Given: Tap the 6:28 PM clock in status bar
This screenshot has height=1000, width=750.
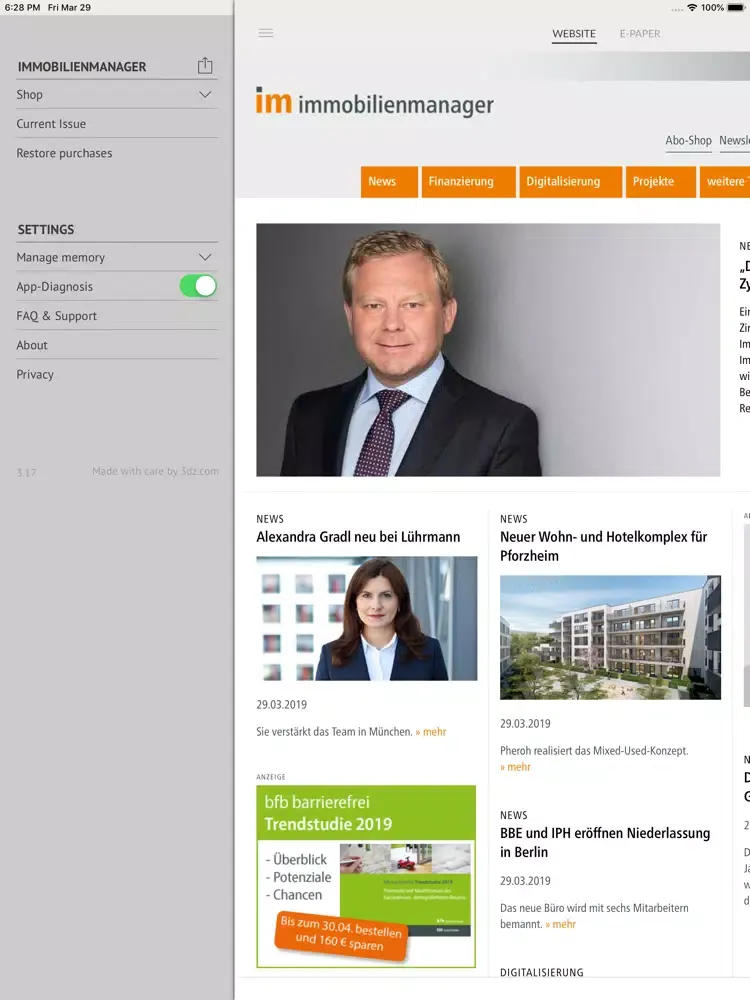Looking at the screenshot, I should (22, 8).
